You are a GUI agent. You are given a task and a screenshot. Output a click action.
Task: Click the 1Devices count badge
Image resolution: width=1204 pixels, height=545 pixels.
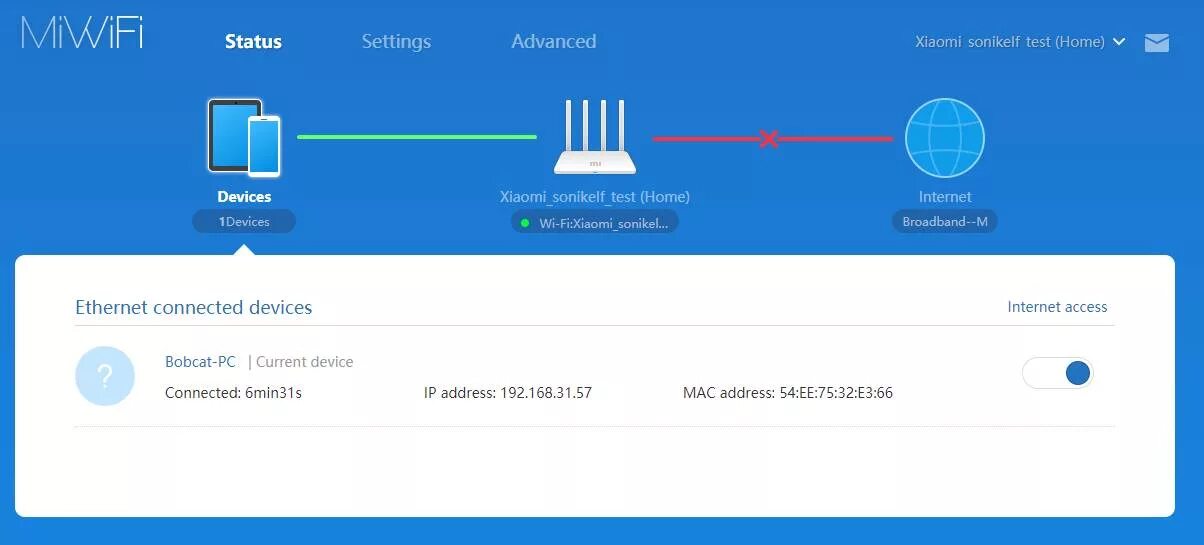[x=244, y=222]
